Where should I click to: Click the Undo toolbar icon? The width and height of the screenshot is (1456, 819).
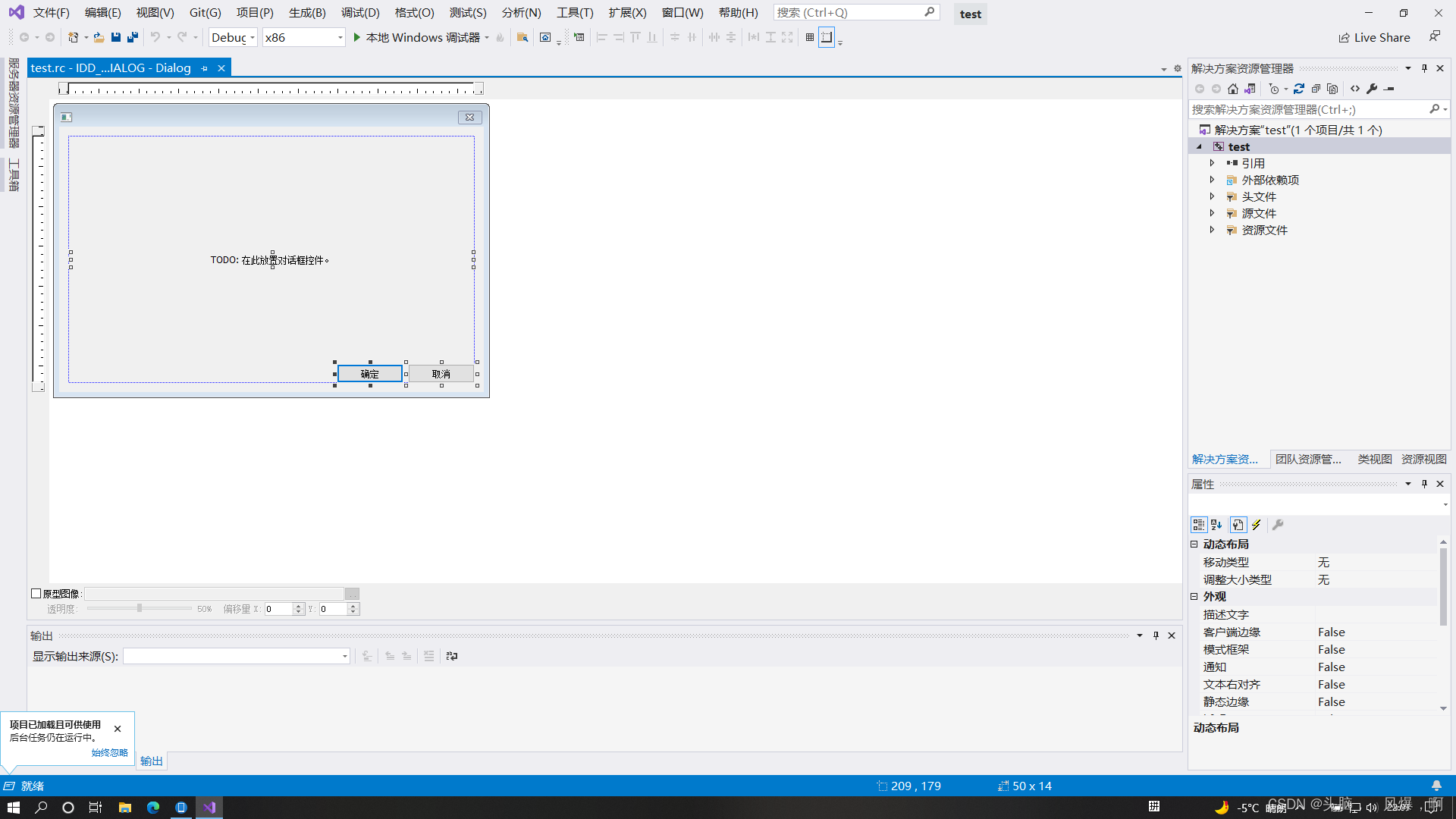coord(155,37)
